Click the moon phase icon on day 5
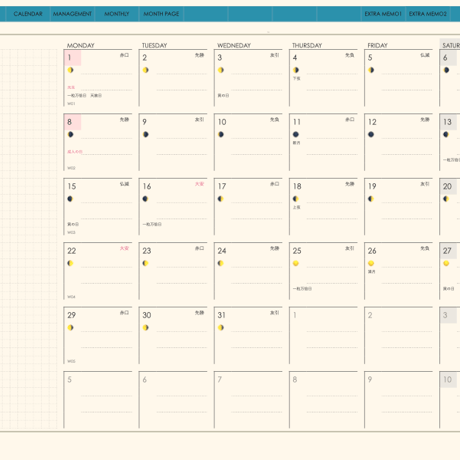Screen dimensions: 460x460 coord(371,70)
